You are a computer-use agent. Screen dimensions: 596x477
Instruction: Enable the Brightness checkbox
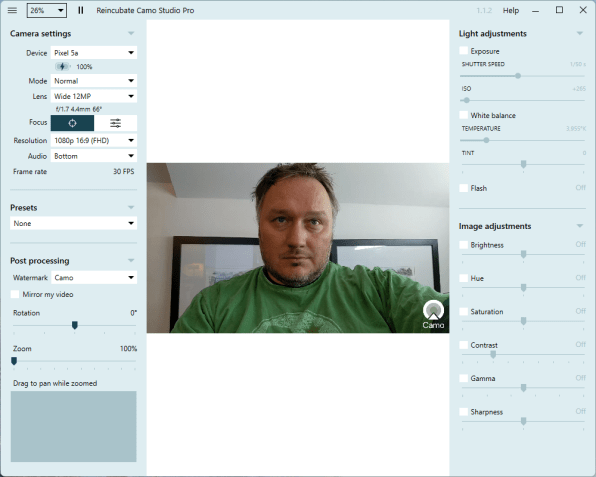[x=463, y=245]
